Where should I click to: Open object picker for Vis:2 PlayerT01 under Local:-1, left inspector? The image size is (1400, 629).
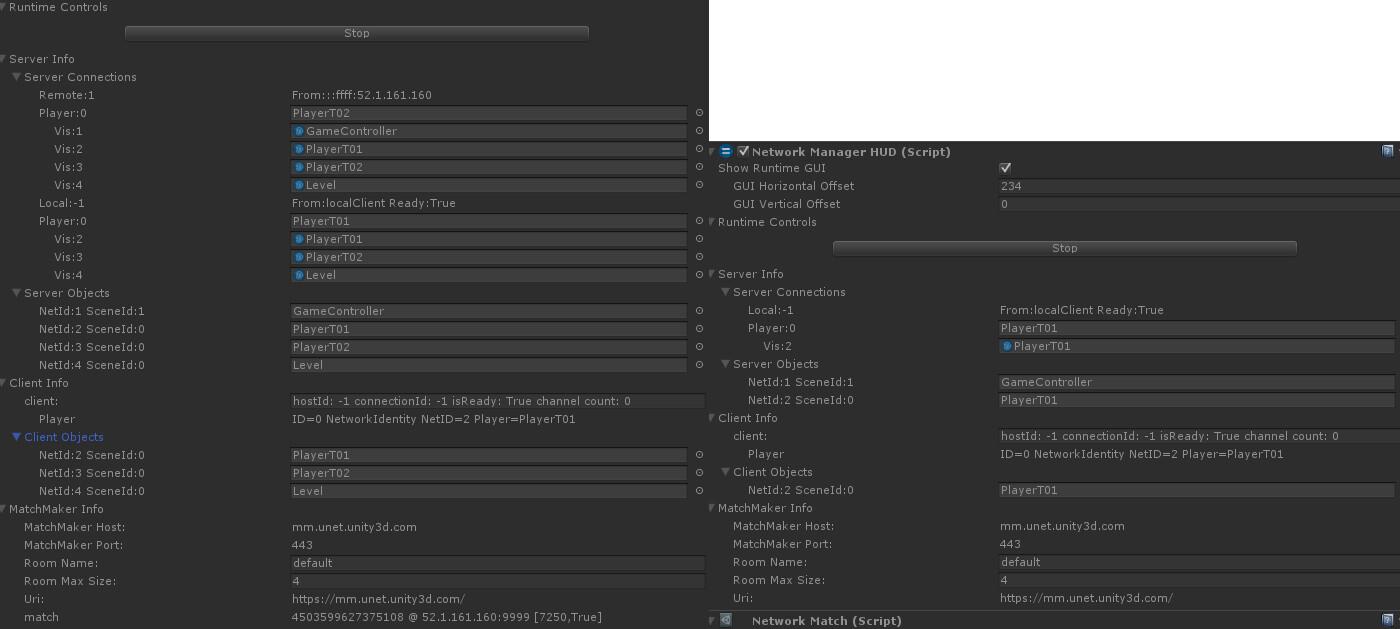point(699,239)
